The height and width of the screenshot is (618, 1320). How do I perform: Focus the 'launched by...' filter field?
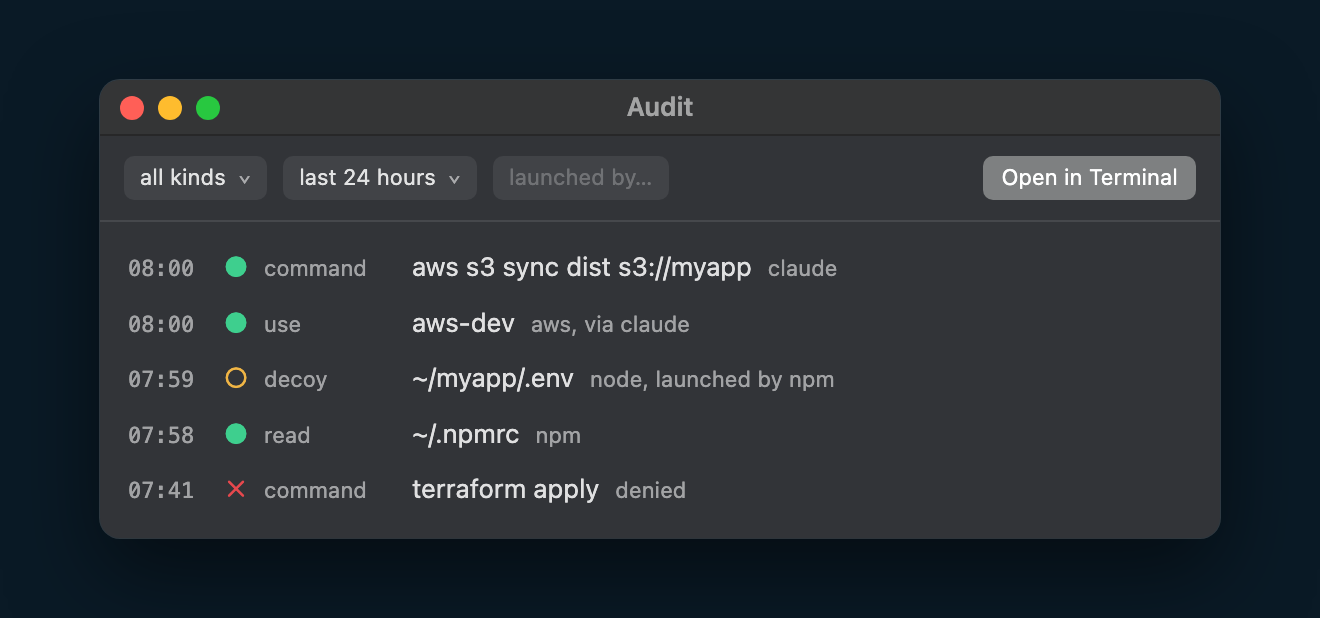click(581, 178)
